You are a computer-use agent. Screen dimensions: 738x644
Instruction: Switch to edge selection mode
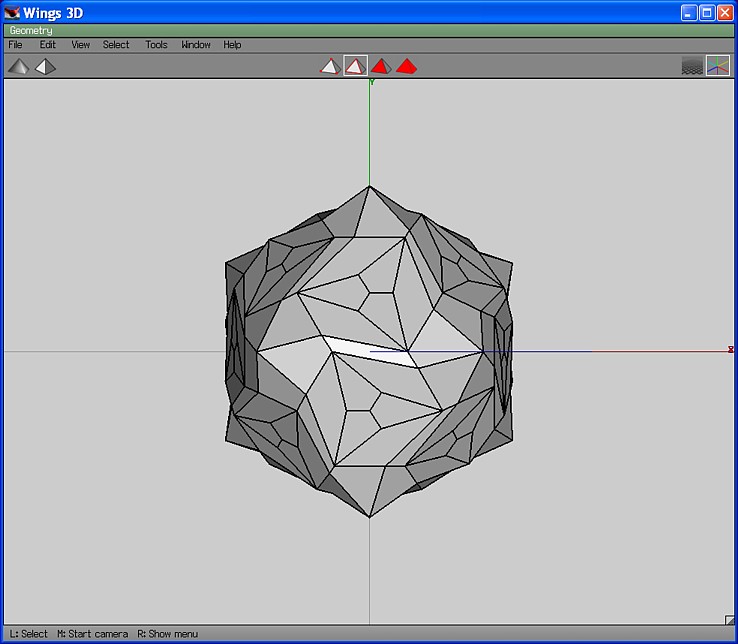[x=355, y=66]
